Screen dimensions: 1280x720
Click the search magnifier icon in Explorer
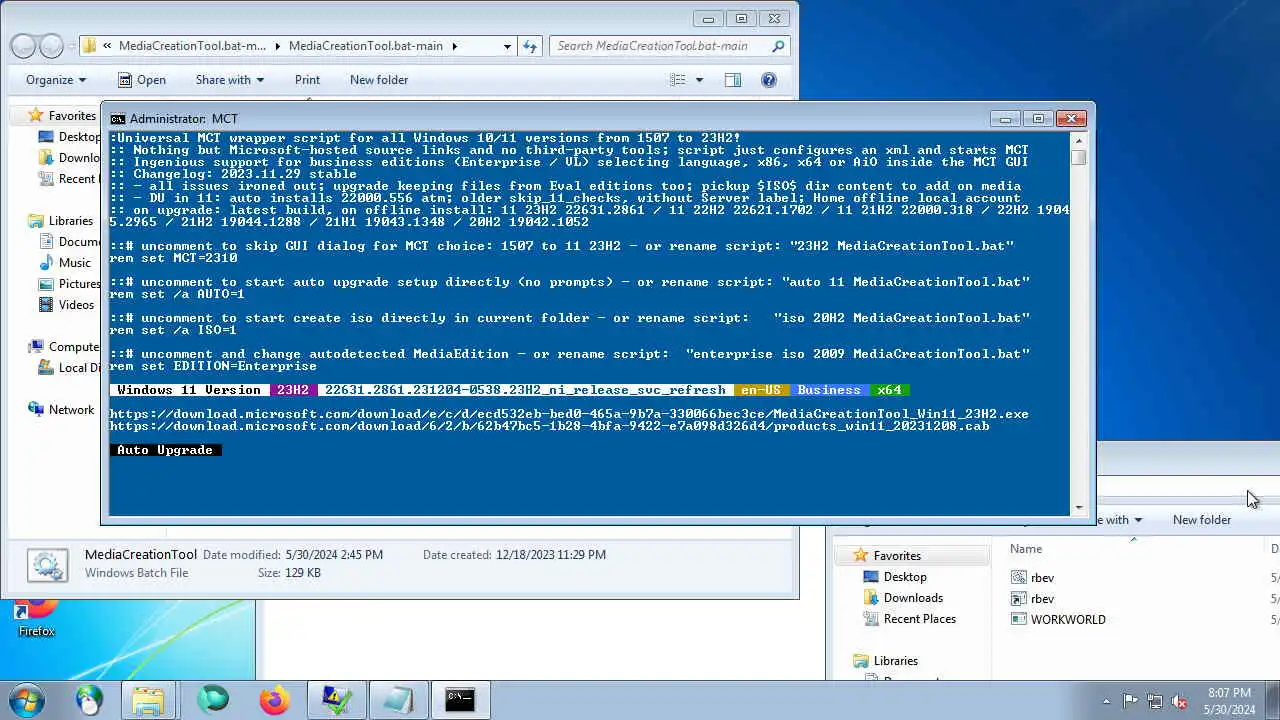point(778,46)
